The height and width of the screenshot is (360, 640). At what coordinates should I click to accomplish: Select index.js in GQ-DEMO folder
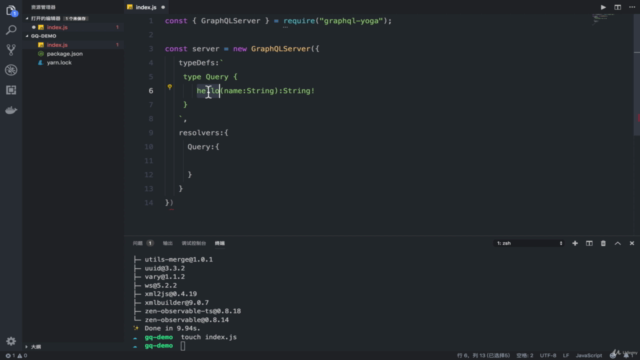57,45
